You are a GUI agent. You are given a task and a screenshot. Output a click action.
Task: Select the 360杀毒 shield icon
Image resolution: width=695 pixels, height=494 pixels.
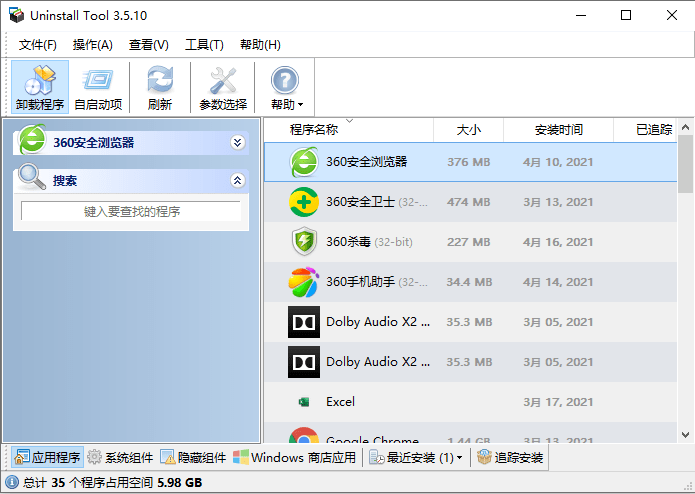pyautogui.click(x=304, y=242)
